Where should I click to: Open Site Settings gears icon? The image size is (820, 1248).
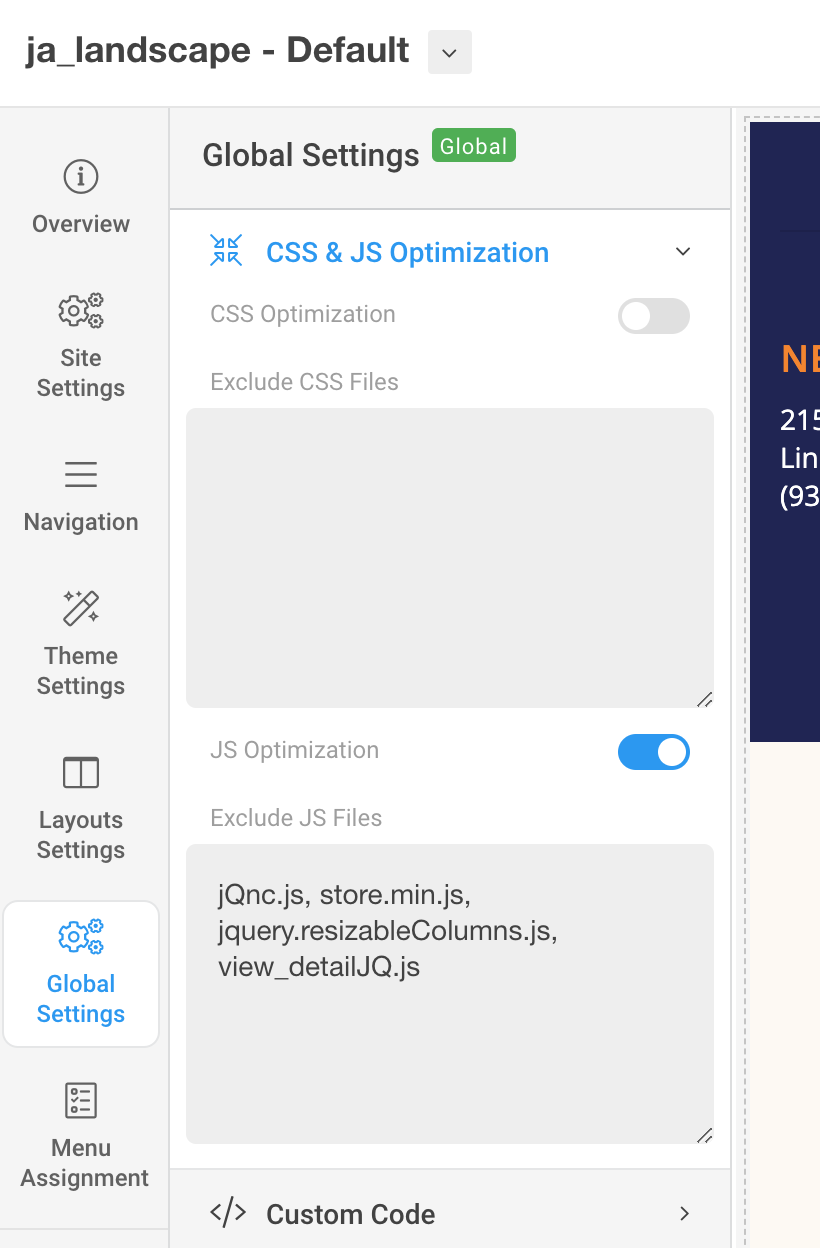tap(81, 311)
